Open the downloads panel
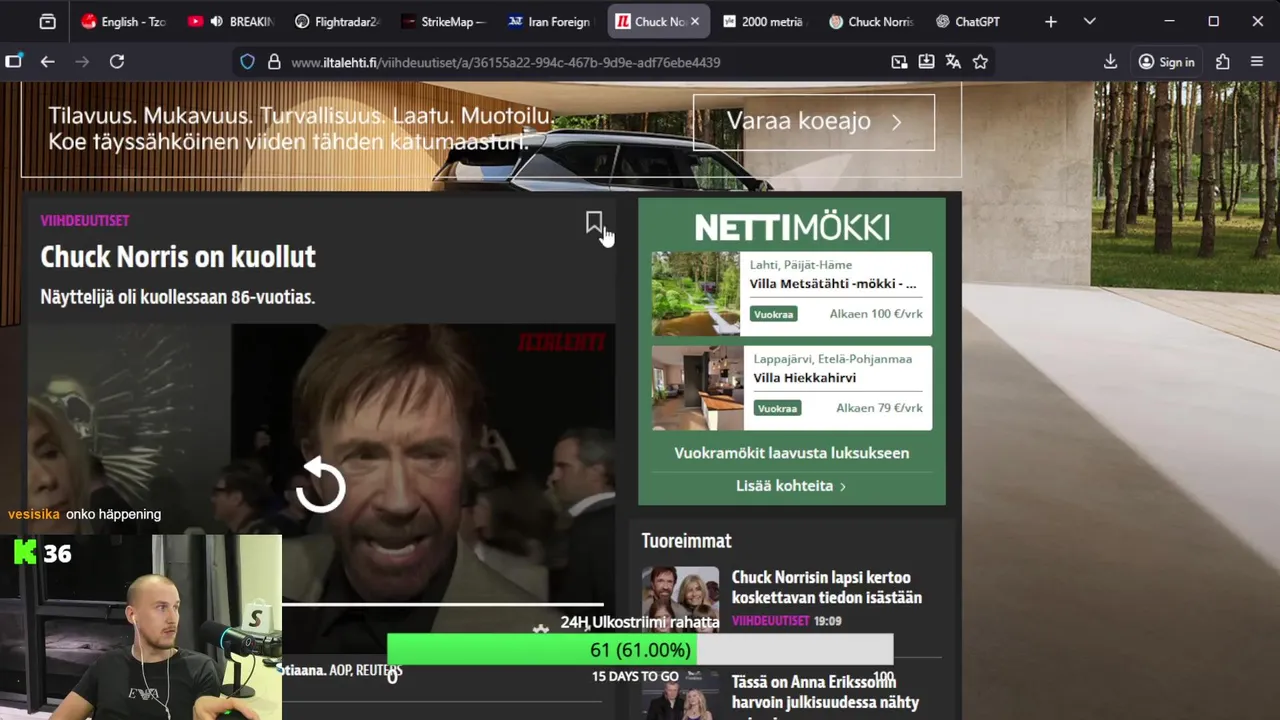The height and width of the screenshot is (720, 1280). click(x=1110, y=62)
